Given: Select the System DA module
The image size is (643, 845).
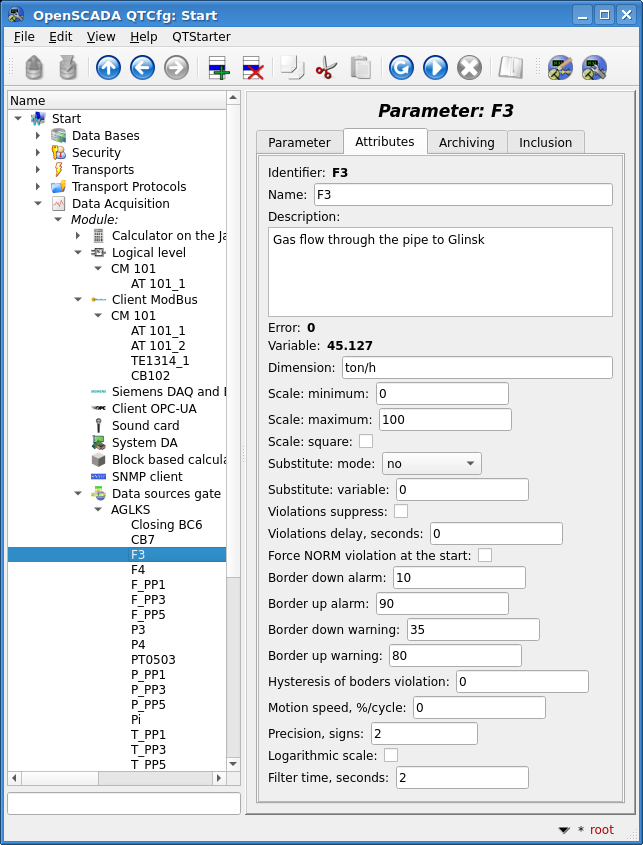Looking at the screenshot, I should [x=144, y=442].
